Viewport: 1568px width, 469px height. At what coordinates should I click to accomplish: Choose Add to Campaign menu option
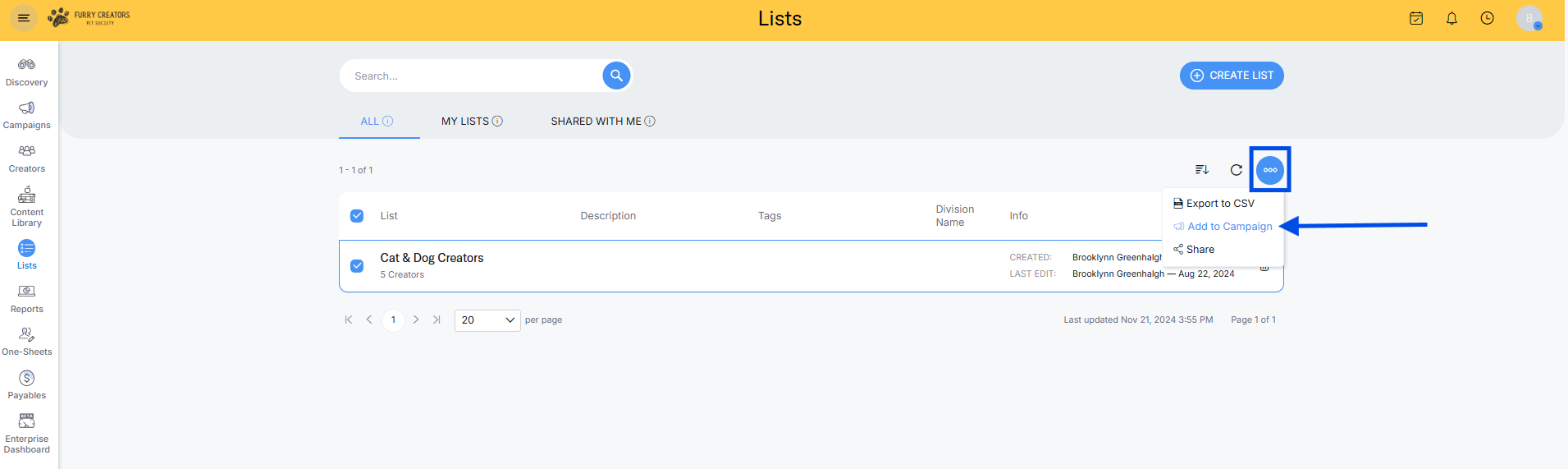(1229, 227)
